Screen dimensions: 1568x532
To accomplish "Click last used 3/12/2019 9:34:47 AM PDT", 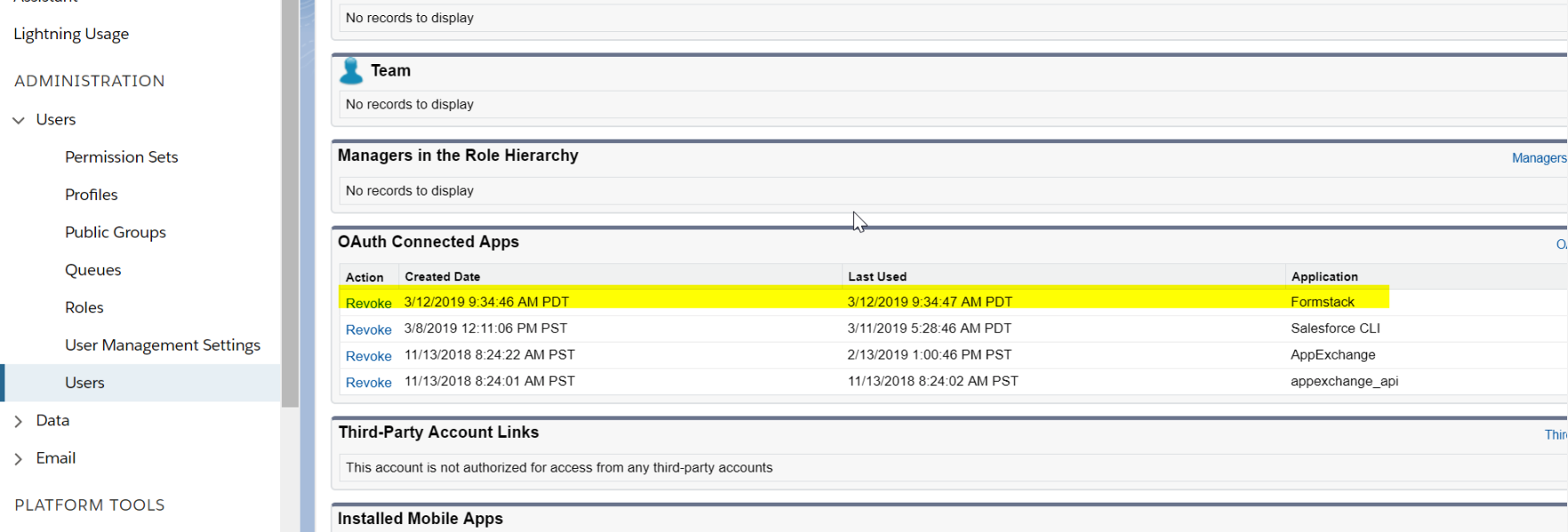I will pyautogui.click(x=930, y=302).
